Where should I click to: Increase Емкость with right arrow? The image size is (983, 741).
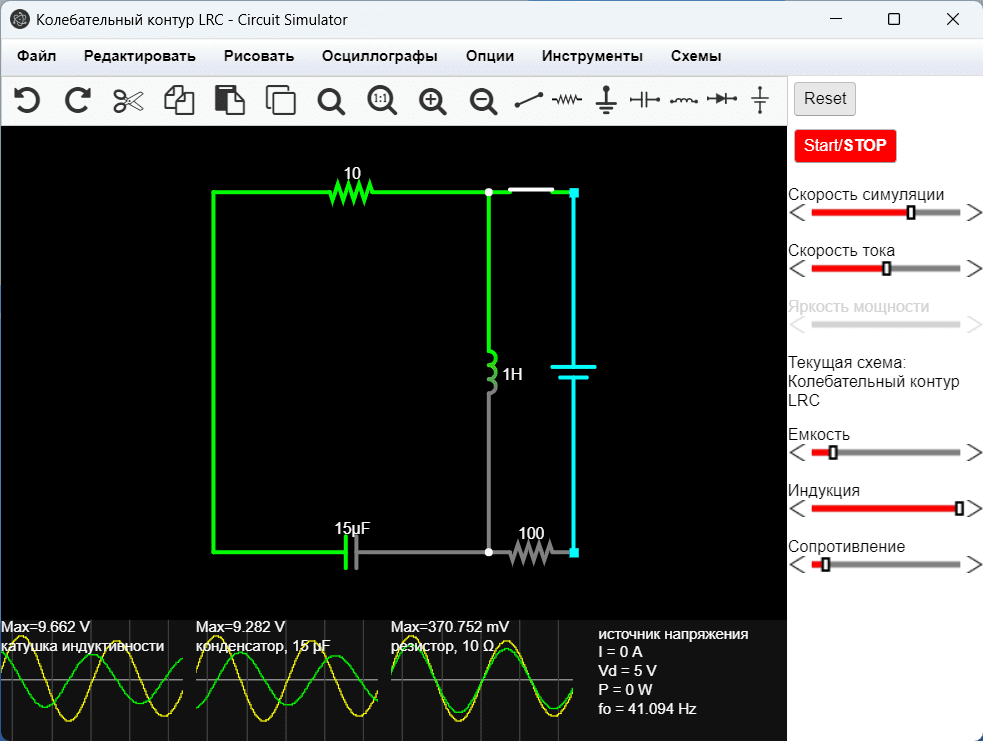pos(974,453)
